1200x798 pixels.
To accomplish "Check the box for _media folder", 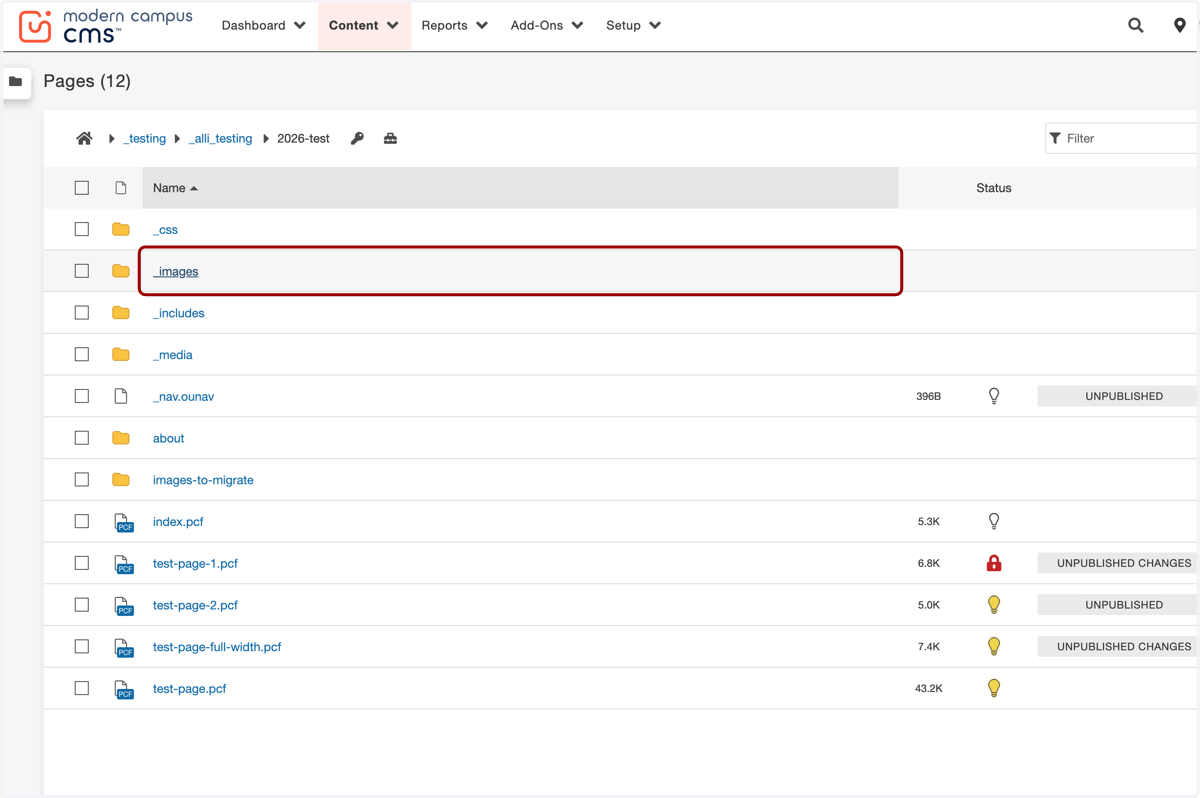I will point(82,354).
